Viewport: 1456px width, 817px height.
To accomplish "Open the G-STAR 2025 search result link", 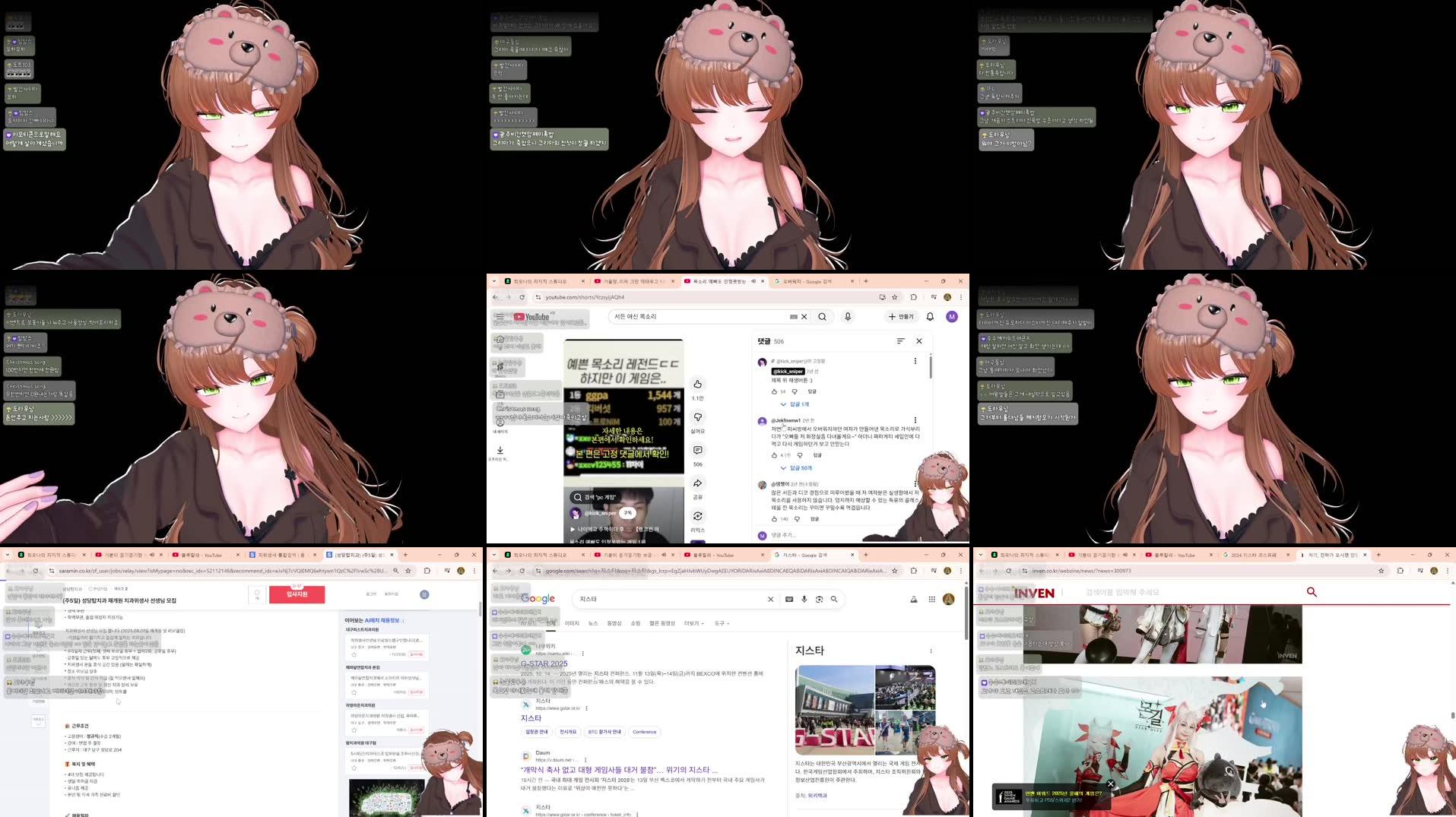I will click(x=544, y=663).
